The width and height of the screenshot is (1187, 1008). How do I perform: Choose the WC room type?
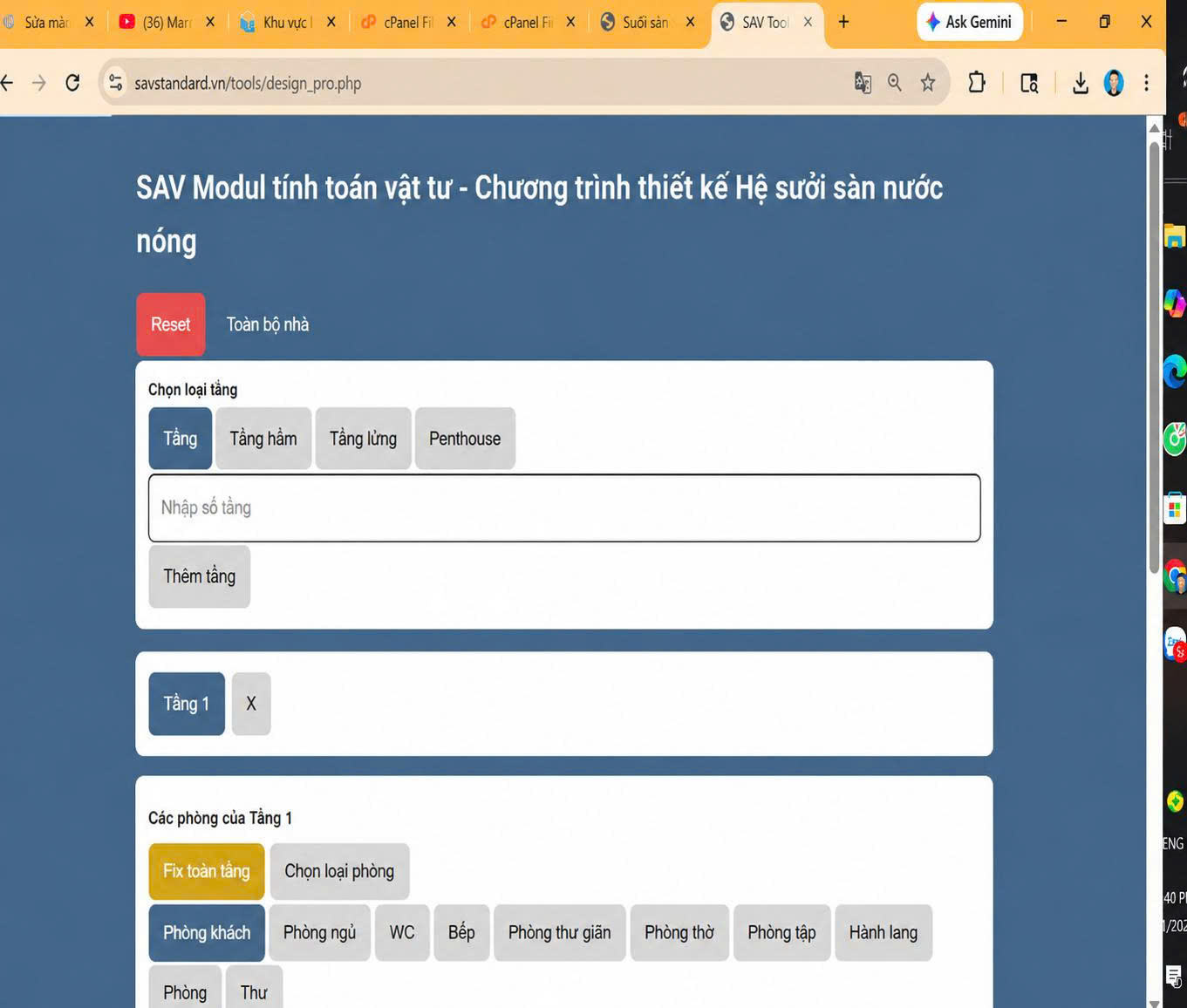pyautogui.click(x=402, y=933)
